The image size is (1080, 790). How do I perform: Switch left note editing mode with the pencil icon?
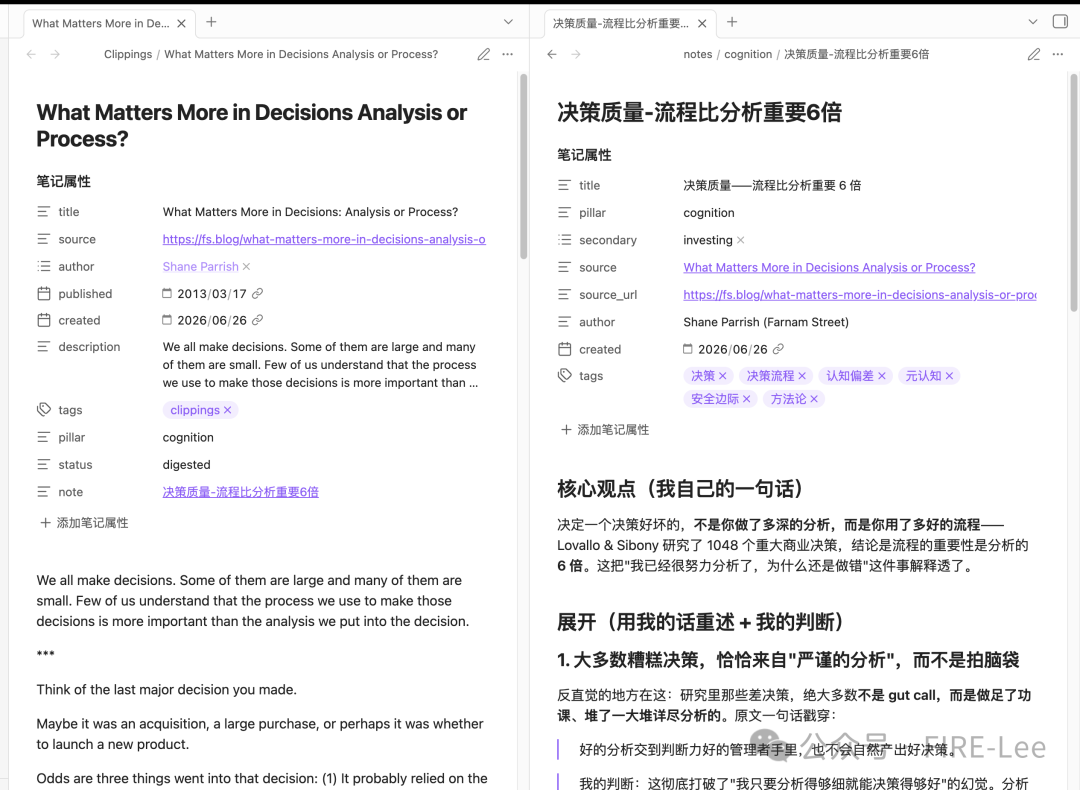(484, 54)
